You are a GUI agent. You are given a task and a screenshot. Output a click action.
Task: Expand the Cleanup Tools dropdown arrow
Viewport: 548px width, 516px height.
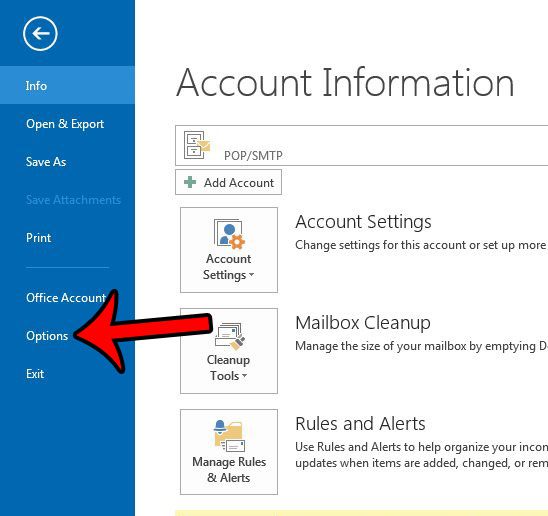[x=244, y=376]
